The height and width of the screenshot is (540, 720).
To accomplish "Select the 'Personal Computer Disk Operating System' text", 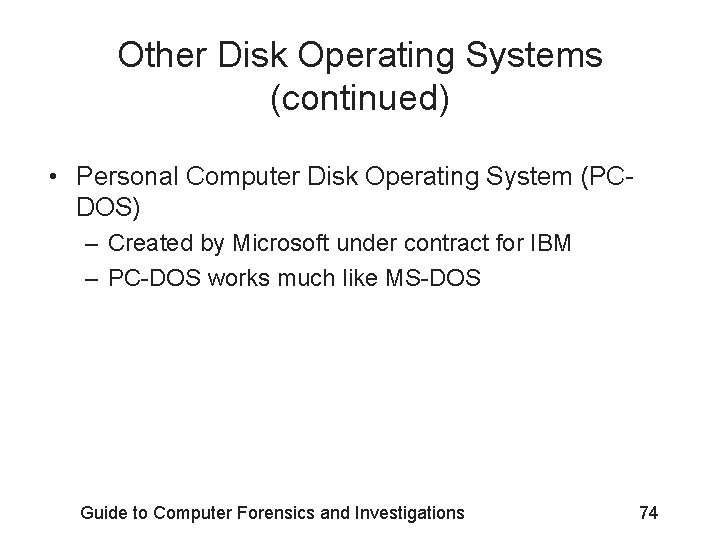I will pos(324,177).
